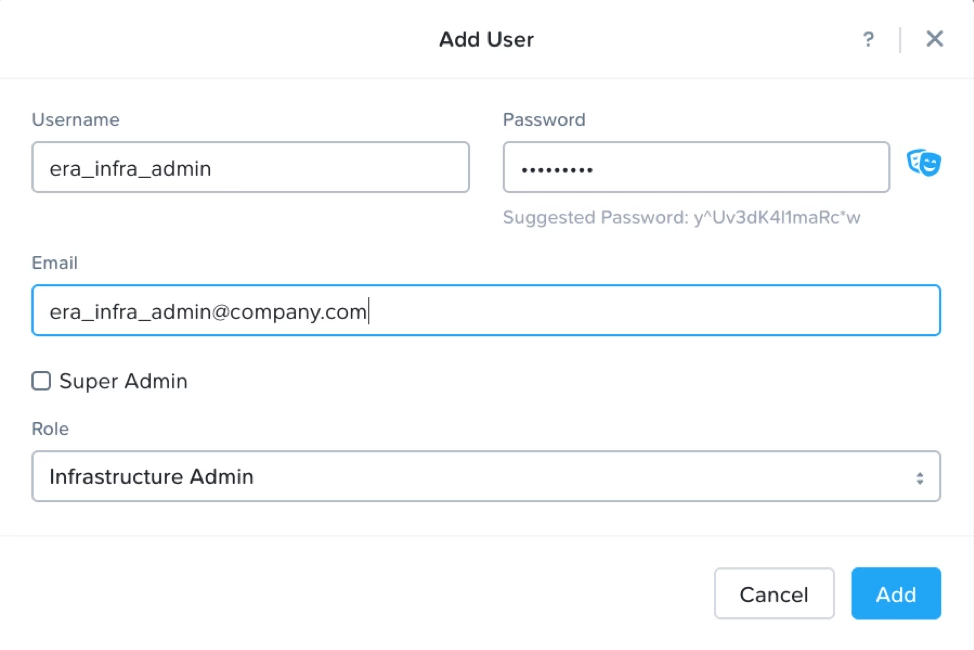Click the Super Admin label text

123,381
